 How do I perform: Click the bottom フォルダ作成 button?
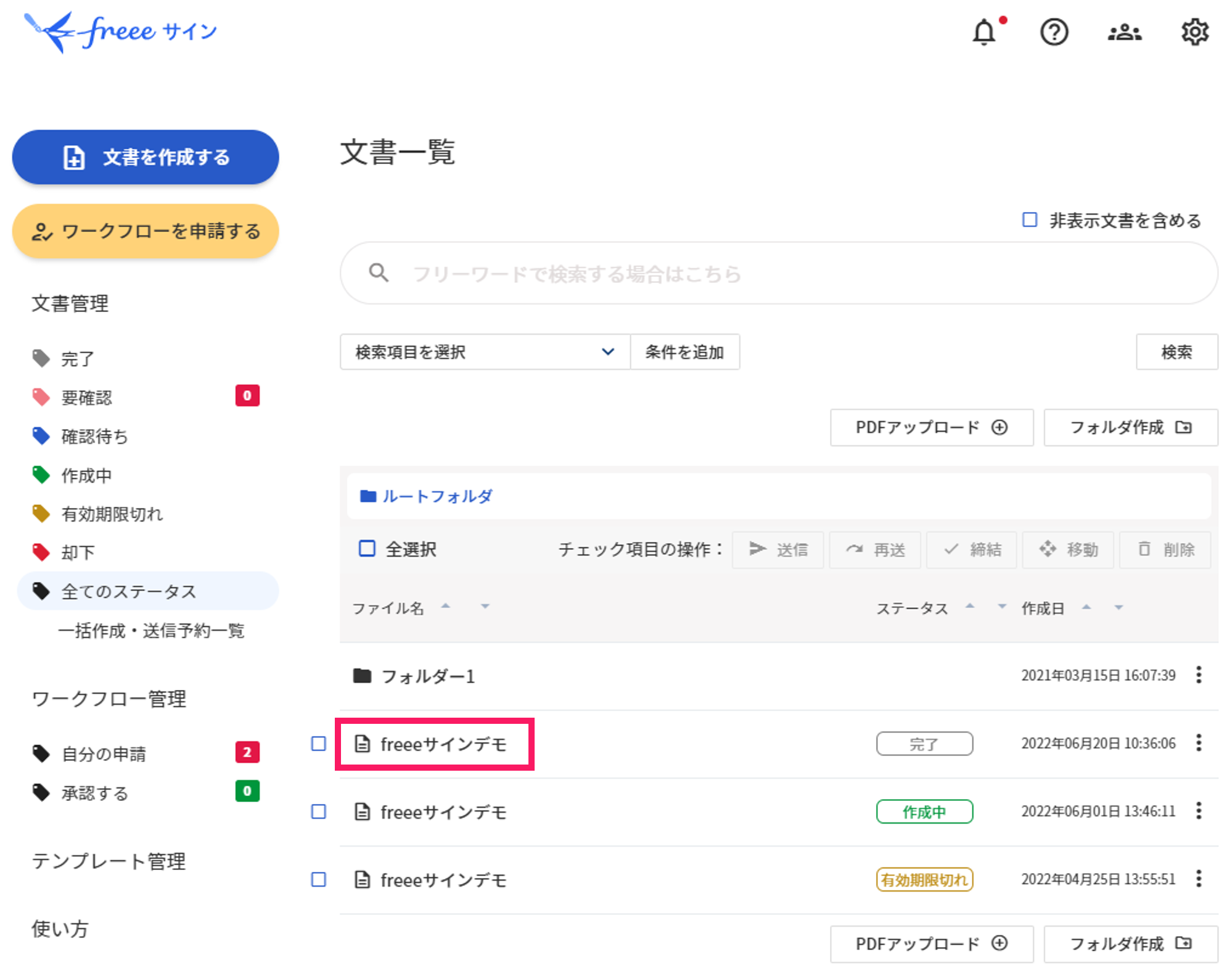pyautogui.click(x=1130, y=943)
